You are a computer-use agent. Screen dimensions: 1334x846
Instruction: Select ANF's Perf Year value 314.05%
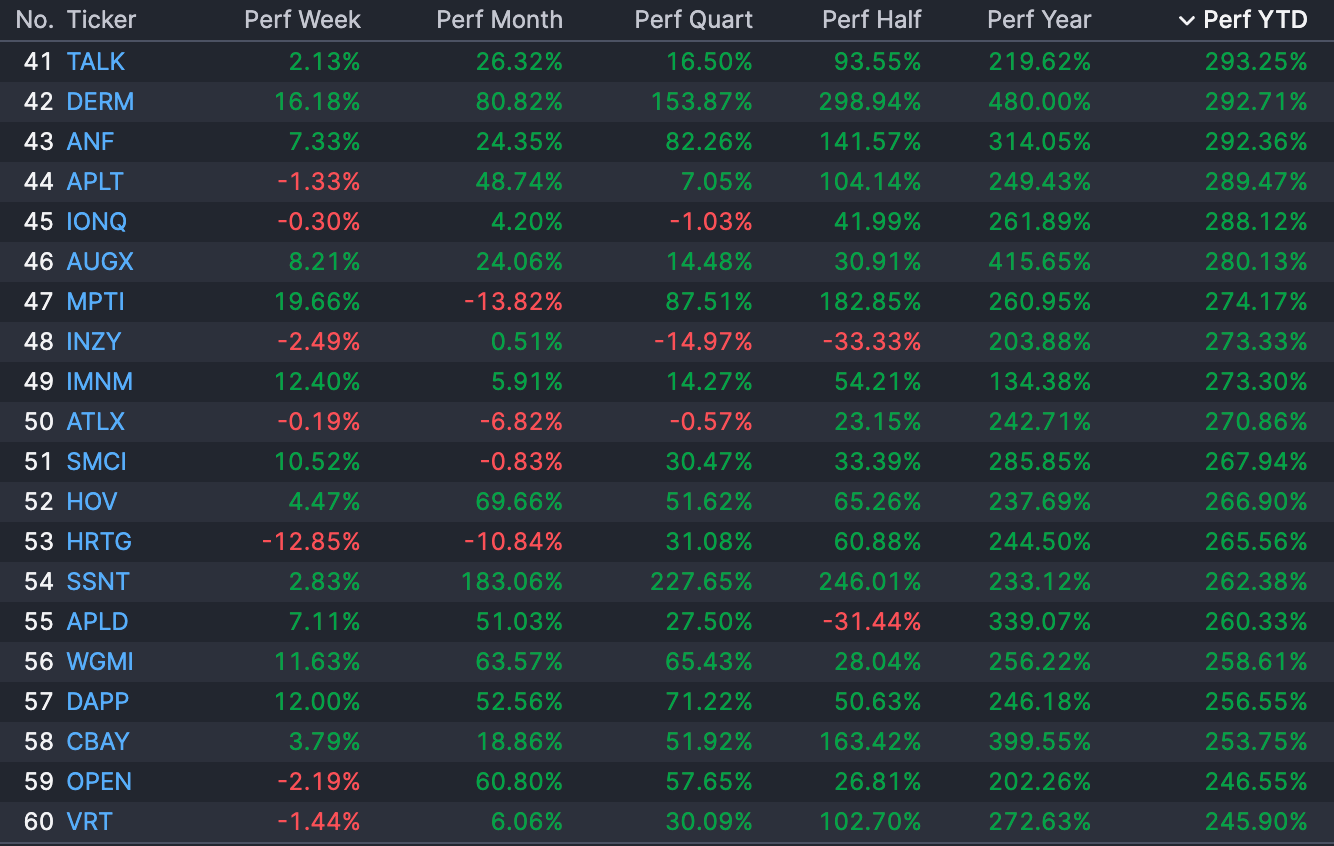(x=1040, y=142)
